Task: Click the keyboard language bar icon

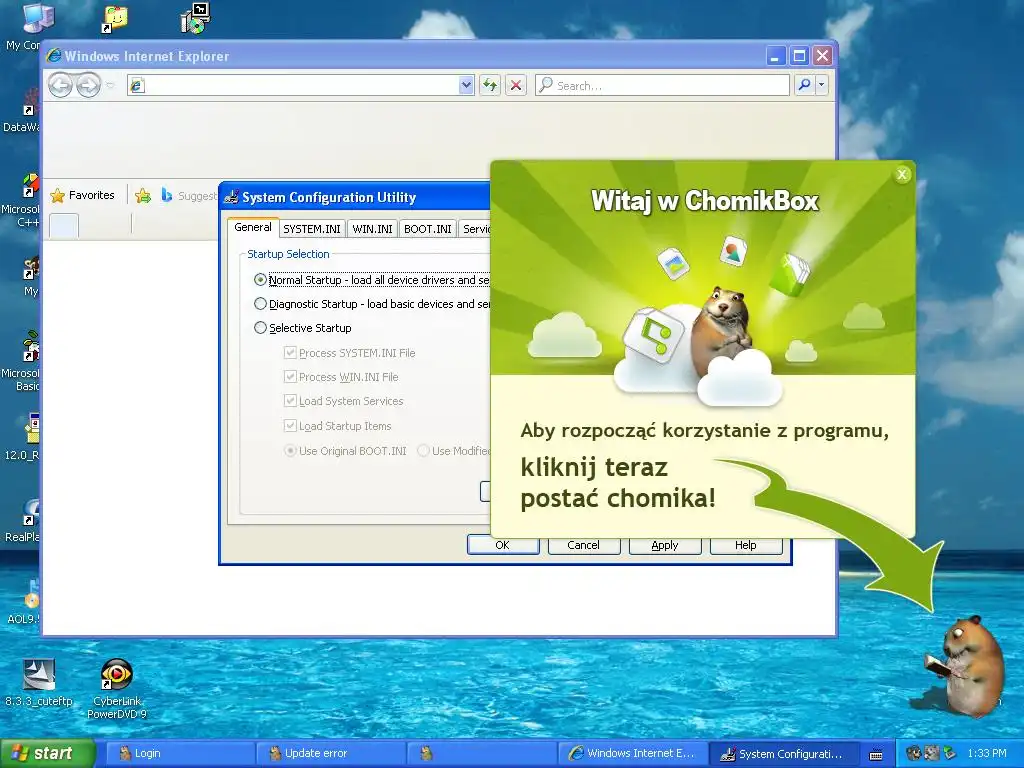Action: click(x=876, y=754)
